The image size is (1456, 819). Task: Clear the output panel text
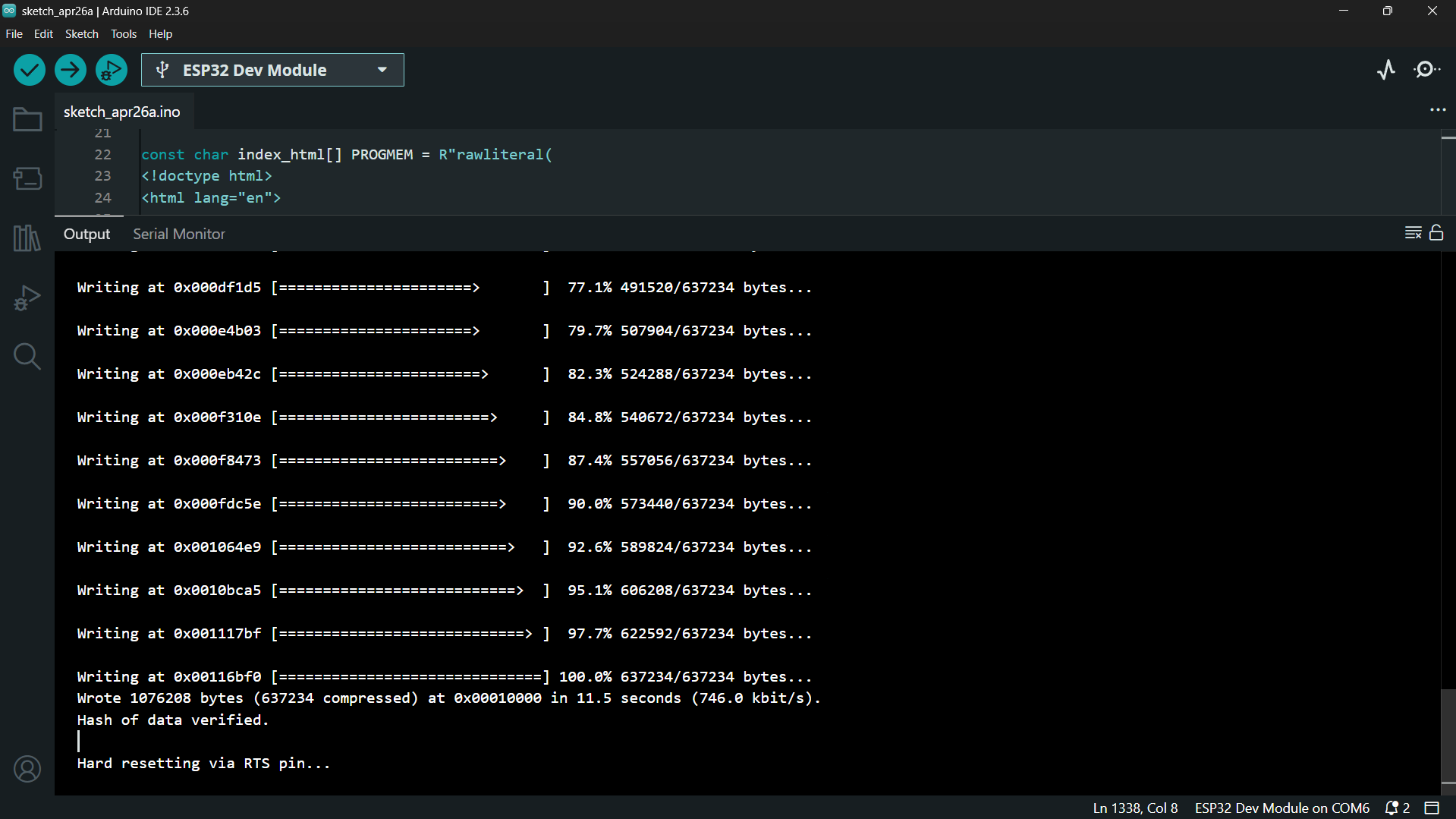point(1413,233)
